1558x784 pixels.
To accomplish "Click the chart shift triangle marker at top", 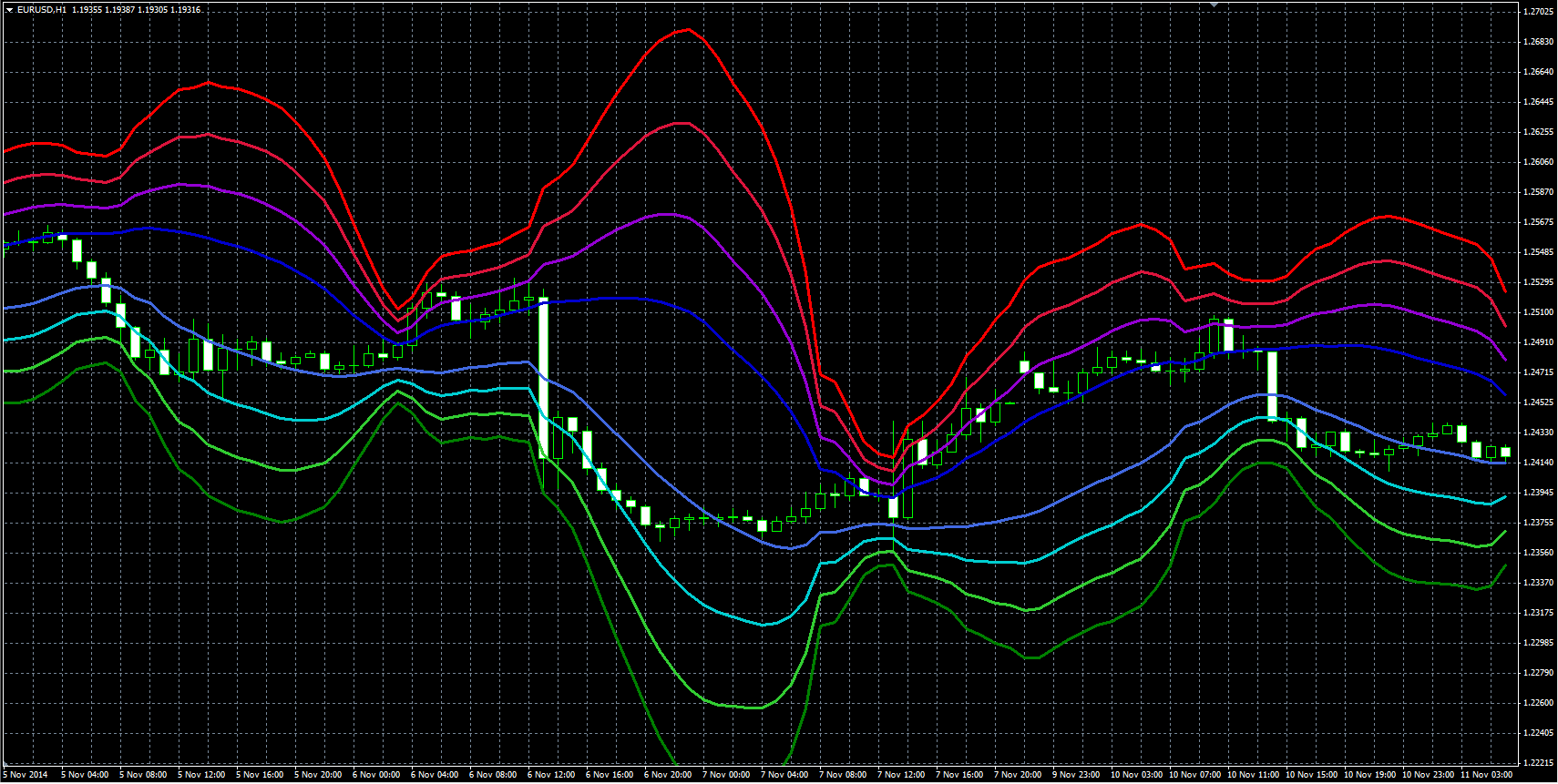I will click(x=1214, y=5).
